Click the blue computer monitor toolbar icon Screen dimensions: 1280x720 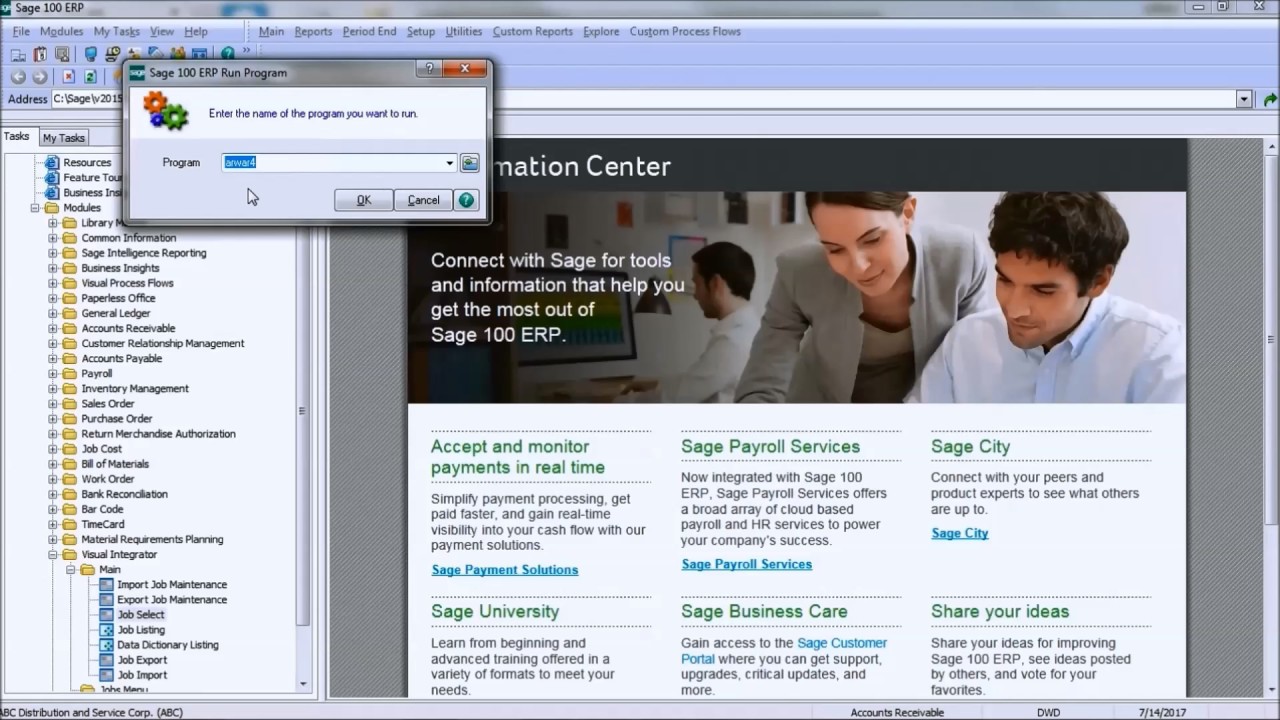[x=91, y=54]
